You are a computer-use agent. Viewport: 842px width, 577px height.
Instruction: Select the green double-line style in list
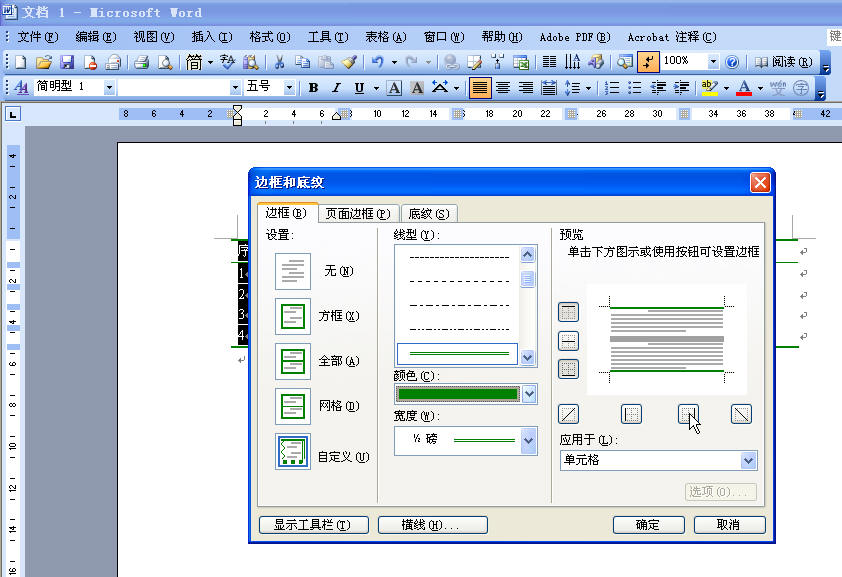[457, 354]
